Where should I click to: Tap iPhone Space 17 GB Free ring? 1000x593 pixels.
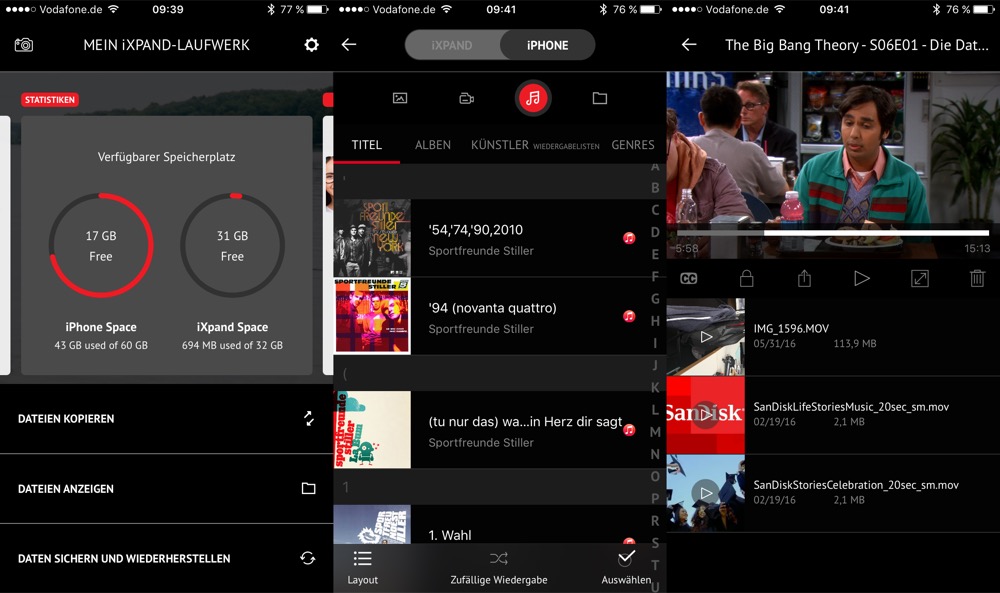coord(101,245)
